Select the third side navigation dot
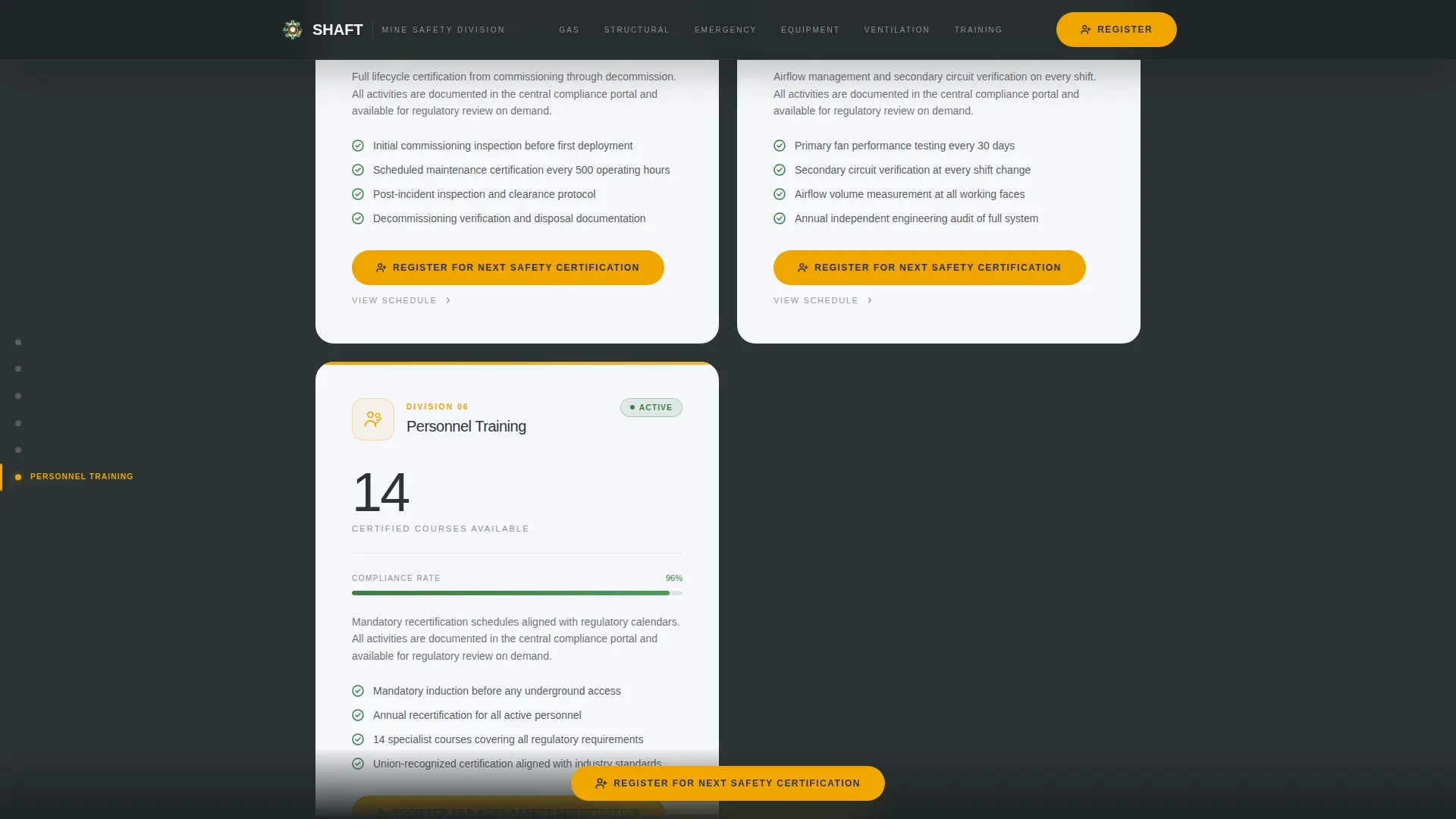The height and width of the screenshot is (819, 1456). click(x=18, y=396)
